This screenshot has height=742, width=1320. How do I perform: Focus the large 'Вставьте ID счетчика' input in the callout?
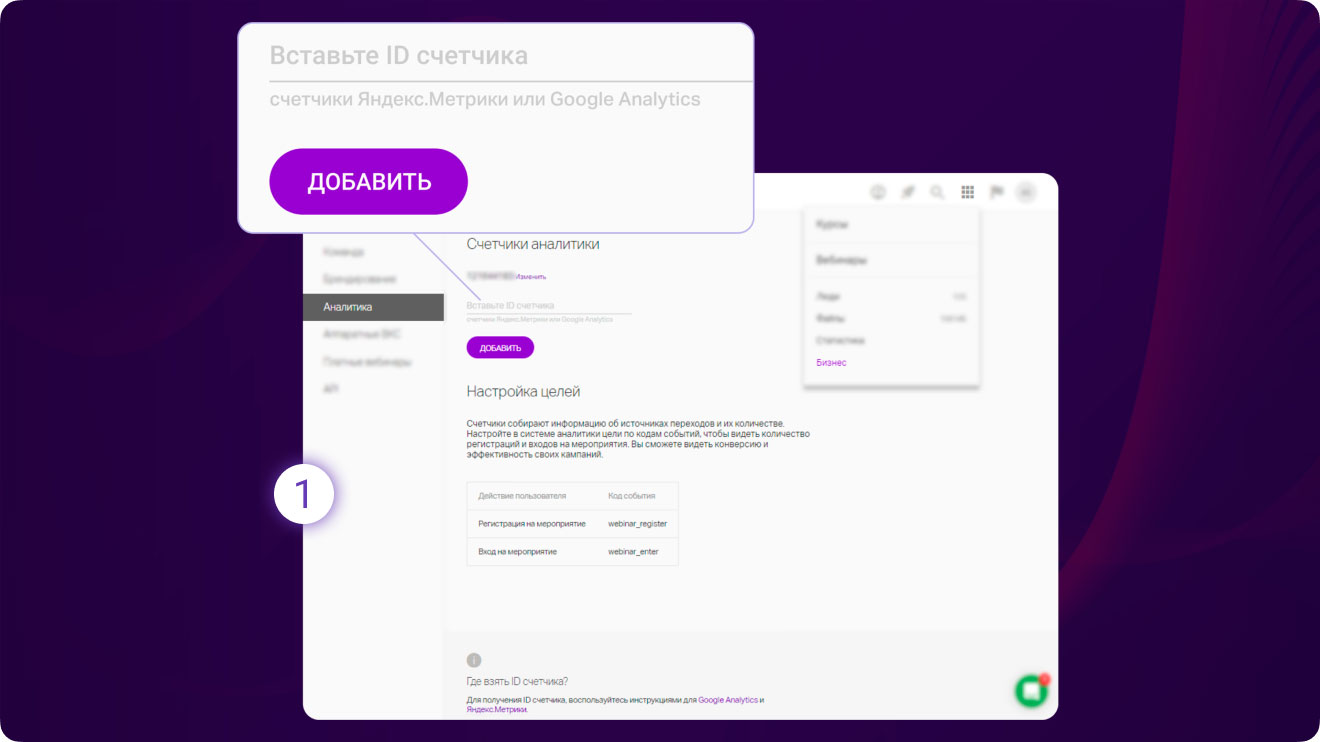(495, 56)
